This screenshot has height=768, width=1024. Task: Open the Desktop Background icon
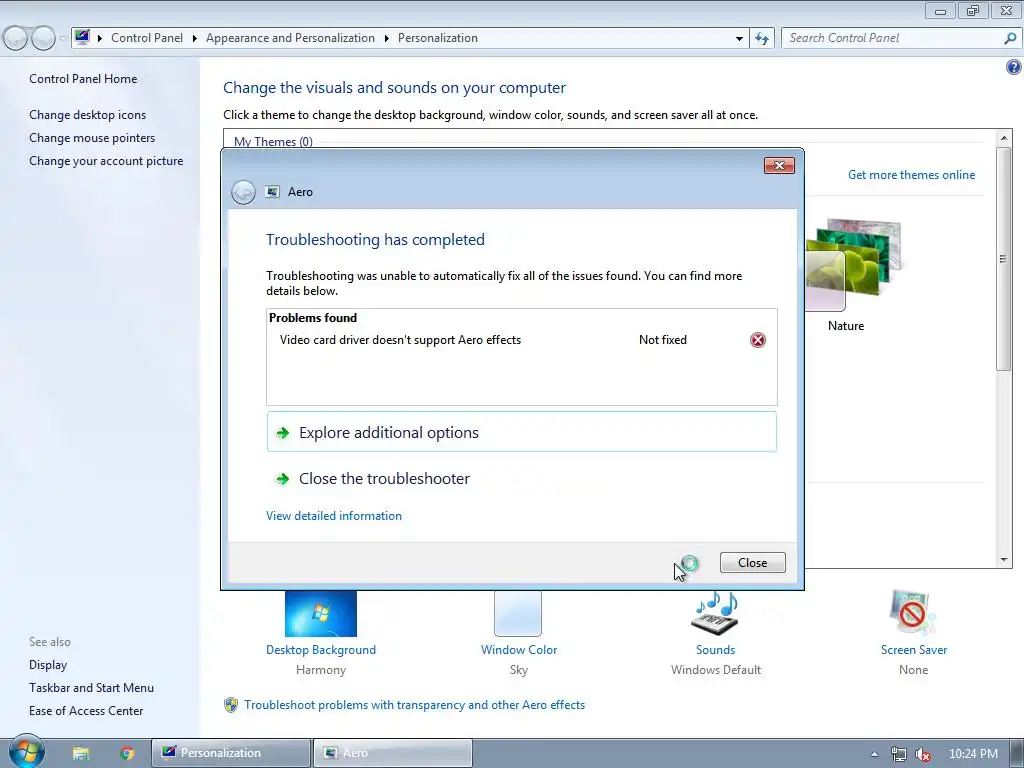[x=321, y=613]
